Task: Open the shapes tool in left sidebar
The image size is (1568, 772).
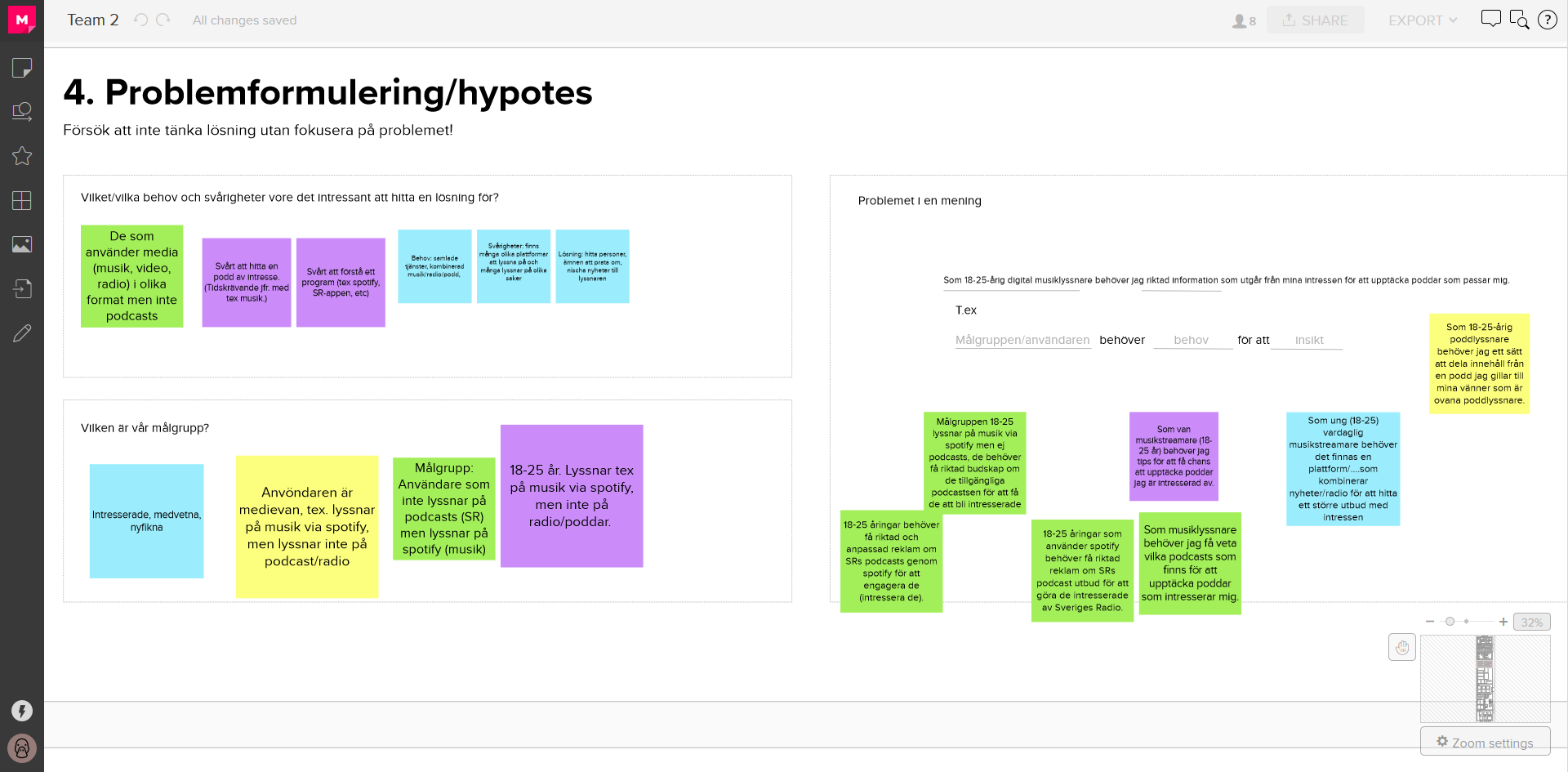Action: (22, 112)
